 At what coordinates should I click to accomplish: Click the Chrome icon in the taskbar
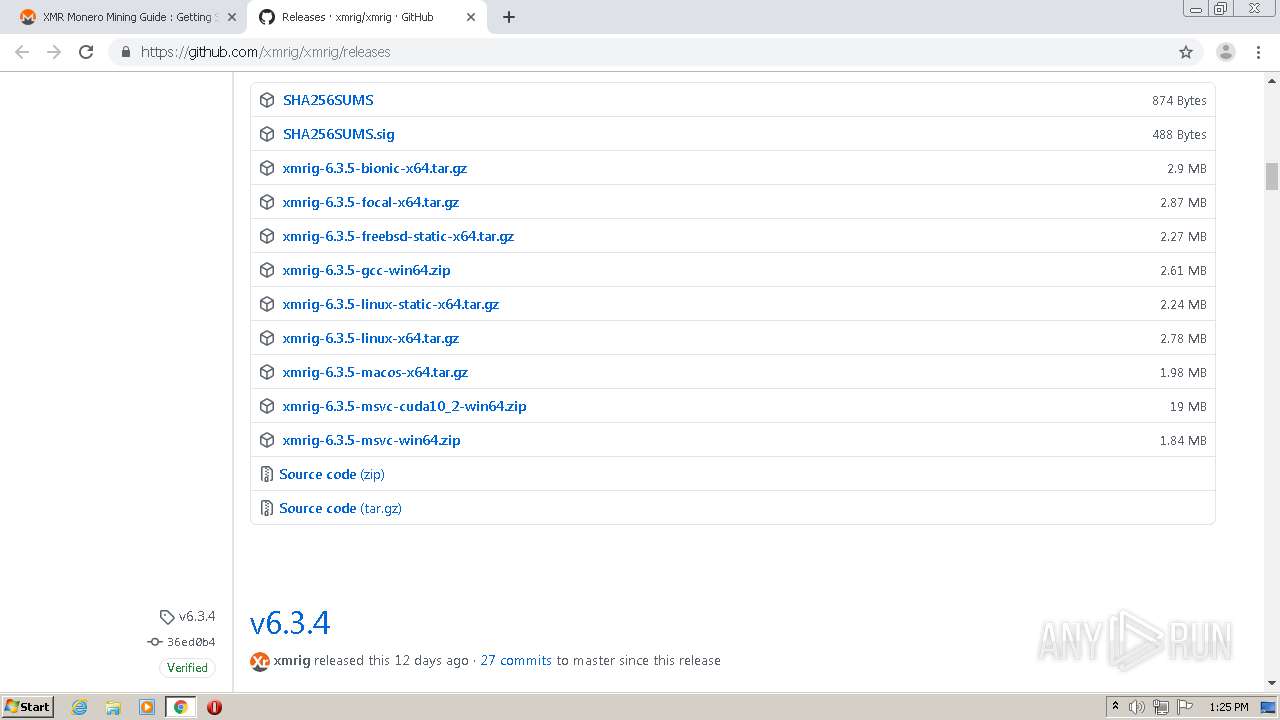coord(180,707)
